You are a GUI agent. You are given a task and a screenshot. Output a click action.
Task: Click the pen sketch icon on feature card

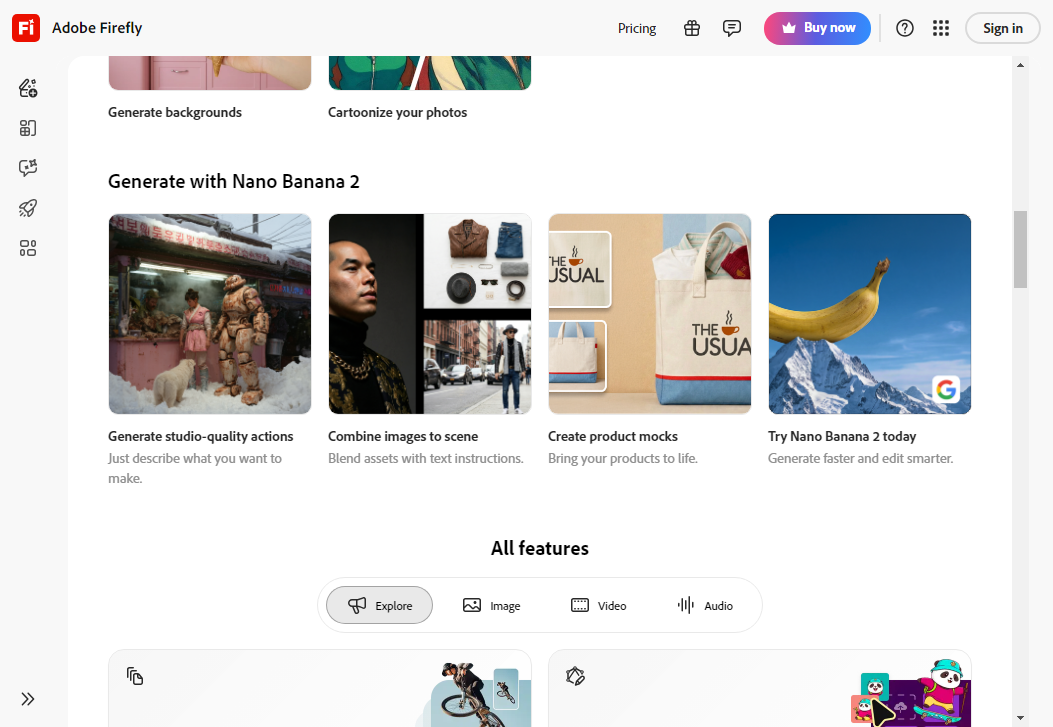tap(575, 675)
